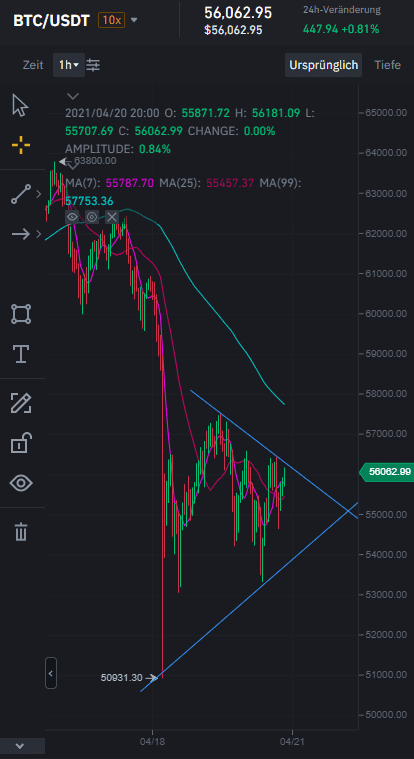Click the MA(99) value 57753.36

[x=89, y=201]
